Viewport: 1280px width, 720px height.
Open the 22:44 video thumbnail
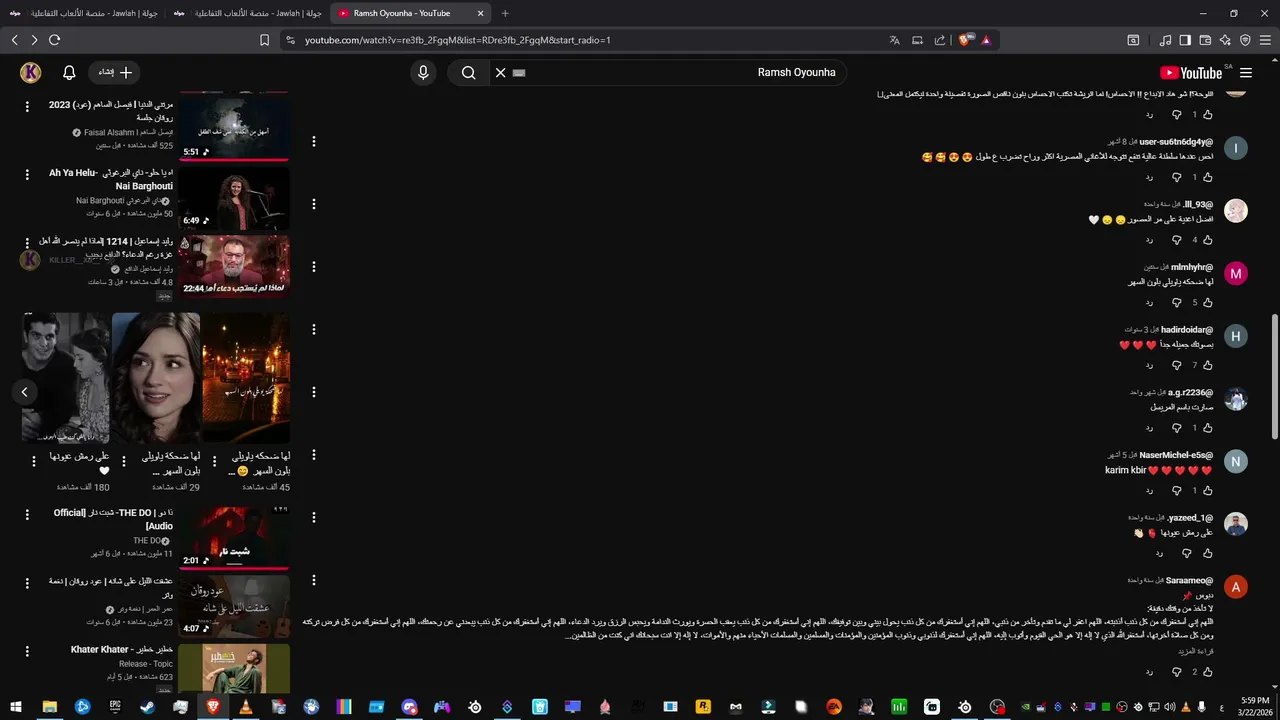coord(234,265)
